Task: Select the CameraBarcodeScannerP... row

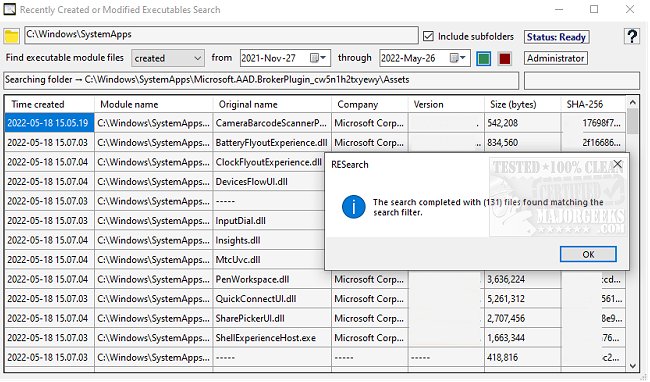Action: (x=271, y=123)
